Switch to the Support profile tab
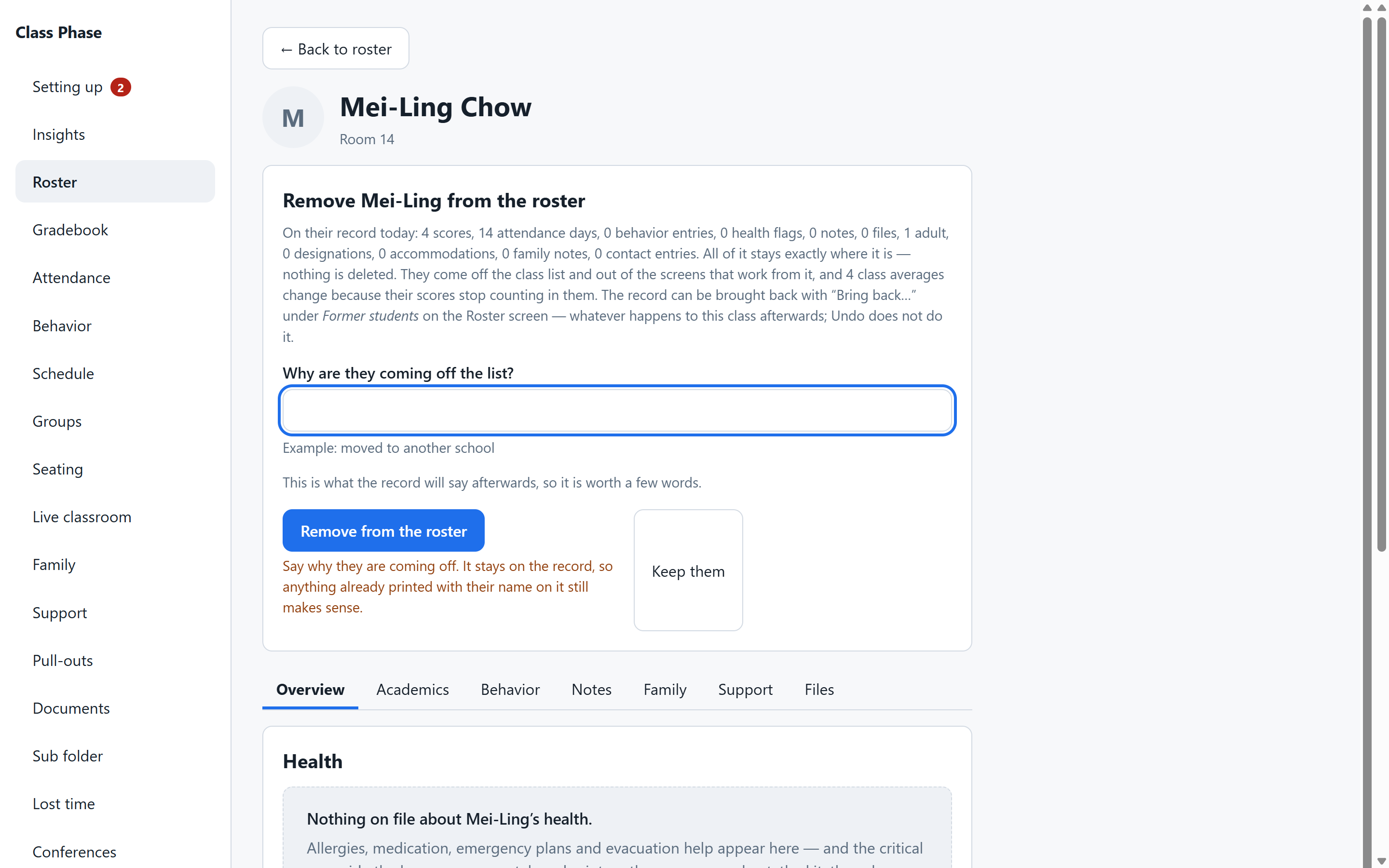The width and height of the screenshot is (1389, 868). coord(745,690)
